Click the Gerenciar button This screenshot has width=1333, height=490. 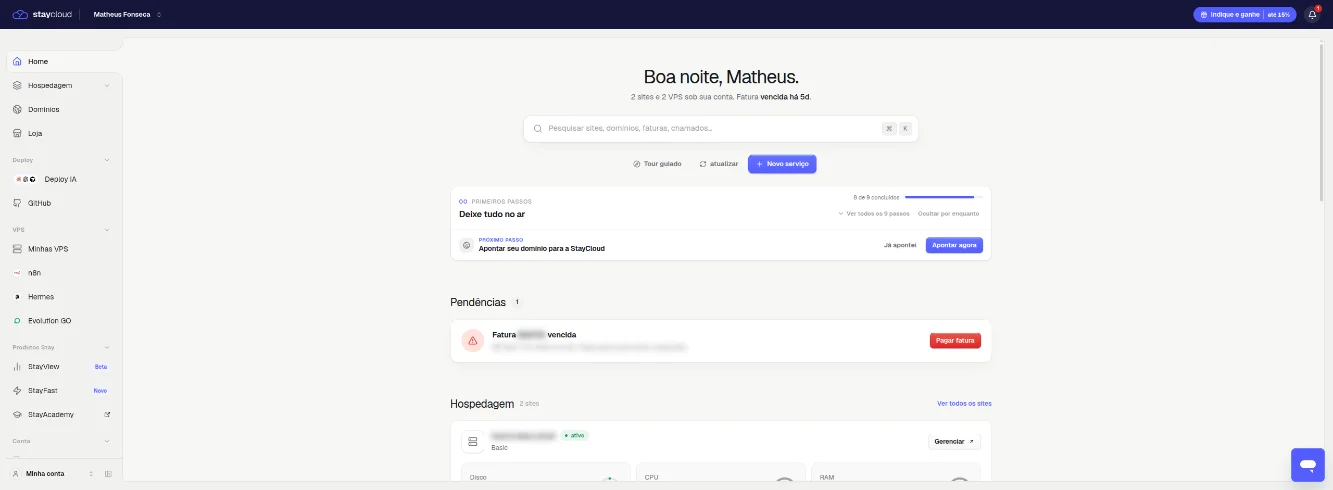coord(954,441)
